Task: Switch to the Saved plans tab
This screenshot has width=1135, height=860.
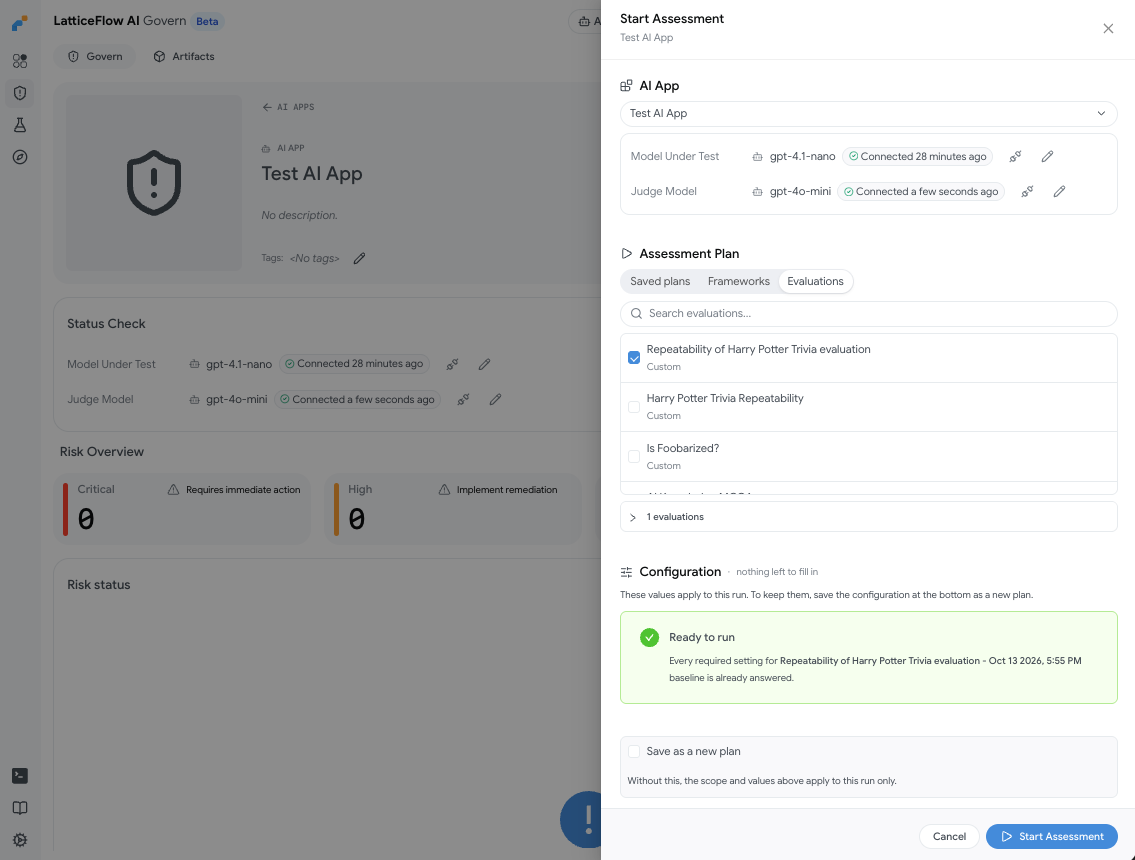Action: coord(660,282)
